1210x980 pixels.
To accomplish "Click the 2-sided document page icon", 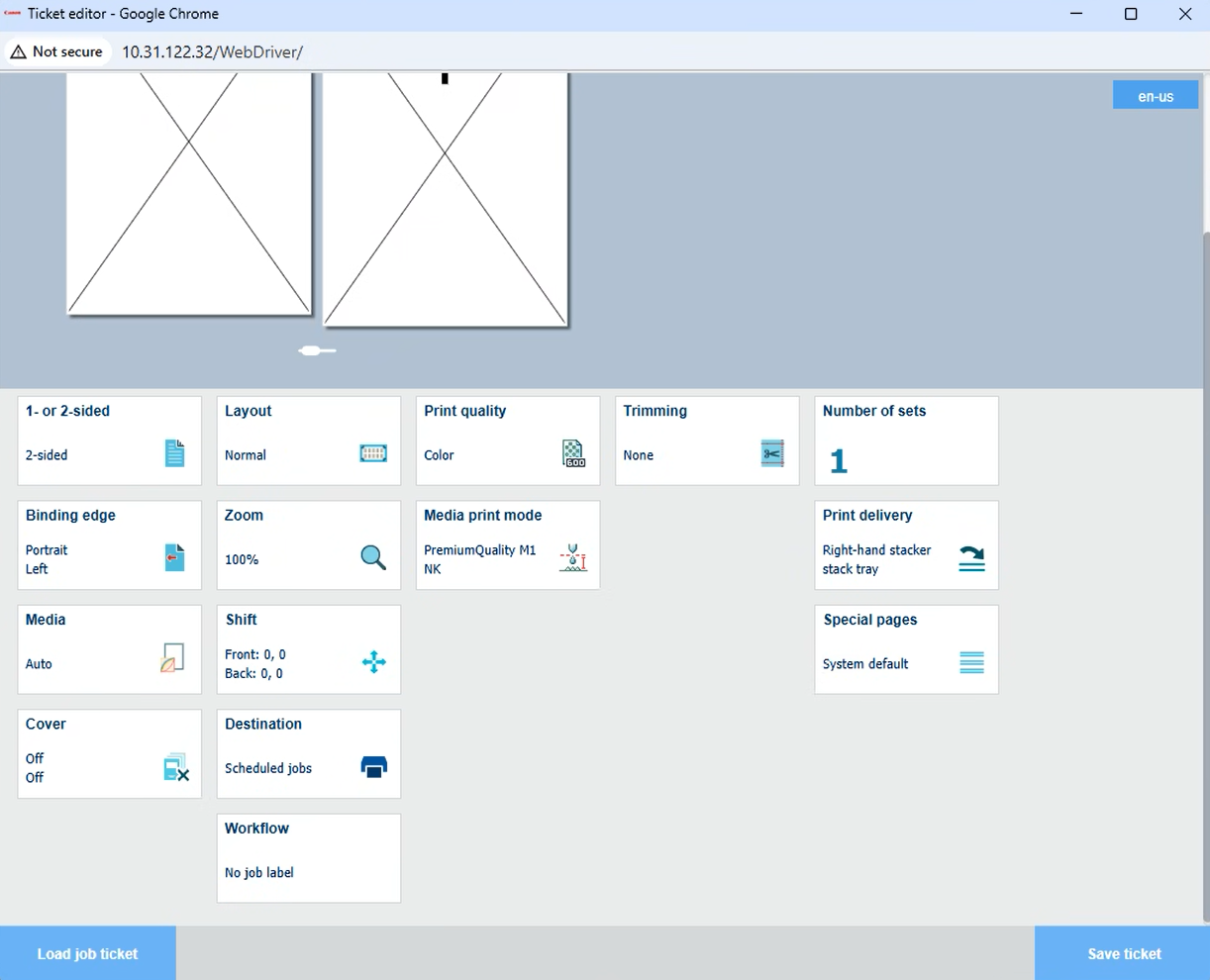I will pos(175,453).
